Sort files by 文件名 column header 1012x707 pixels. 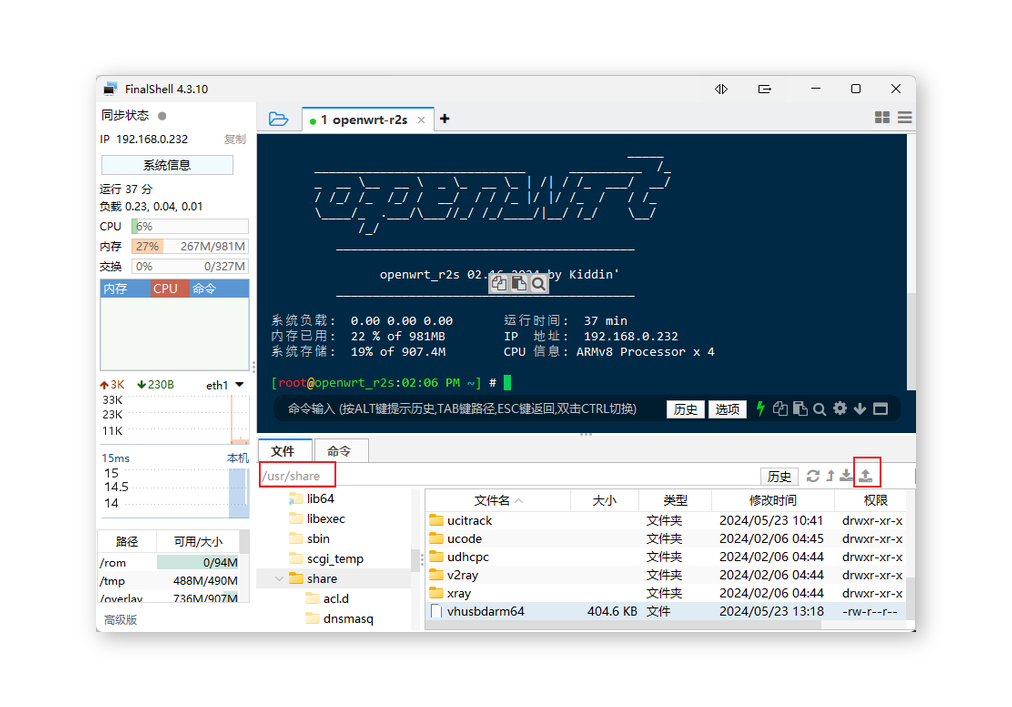tap(498, 500)
